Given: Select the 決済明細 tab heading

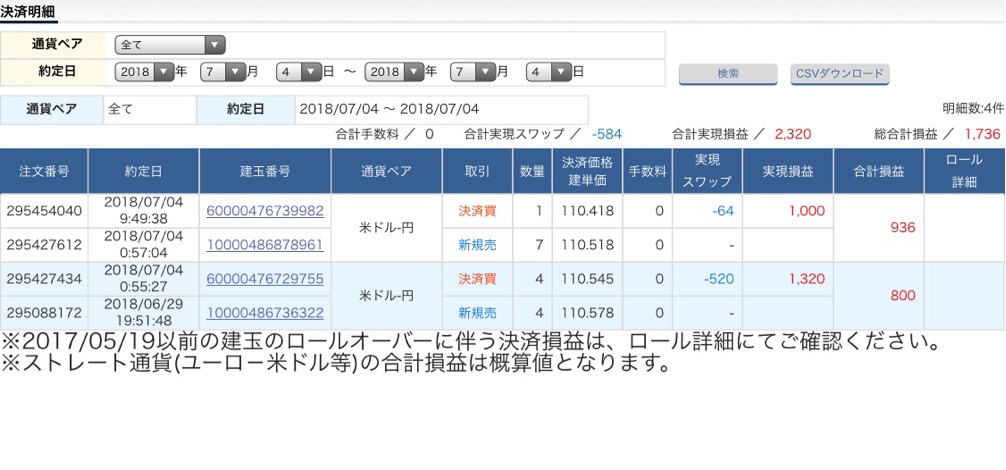Looking at the screenshot, I should pos(28,12).
